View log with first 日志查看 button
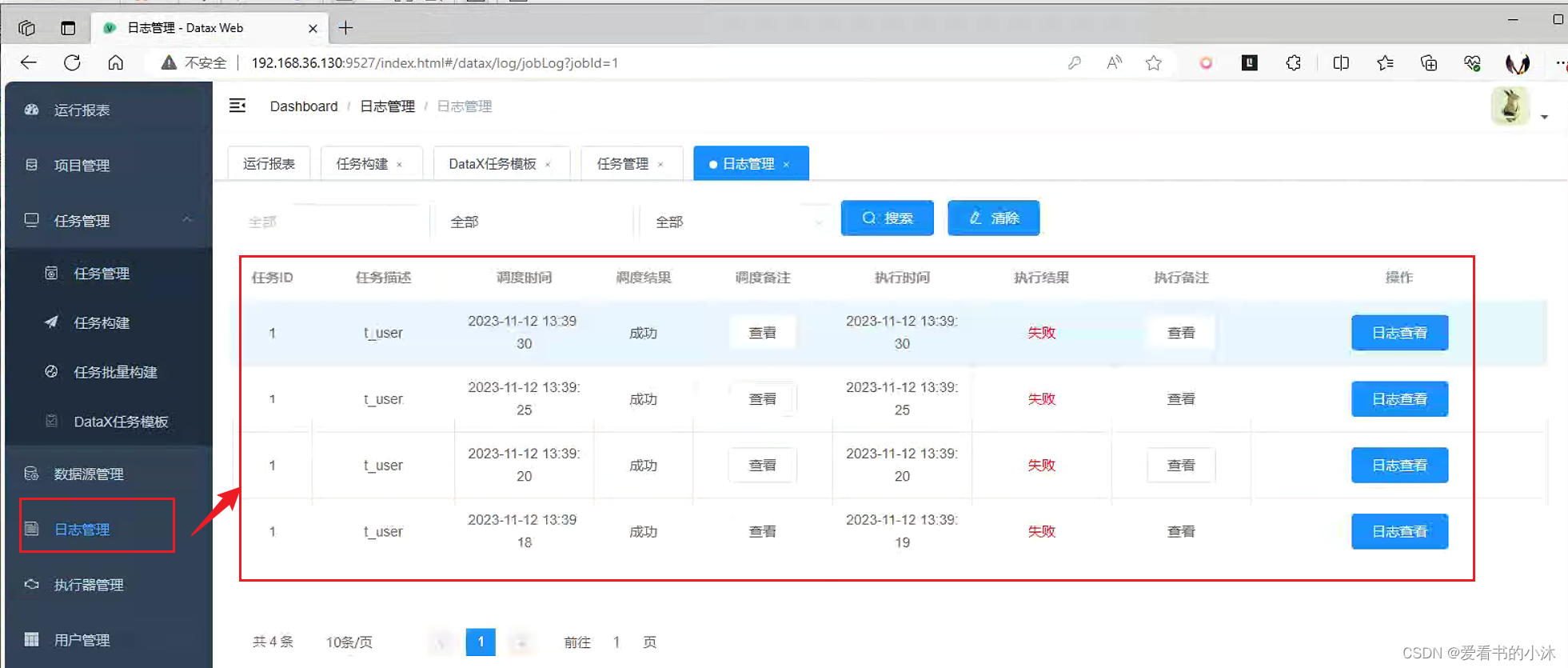Viewport: 1568px width, 668px height. [x=1399, y=333]
